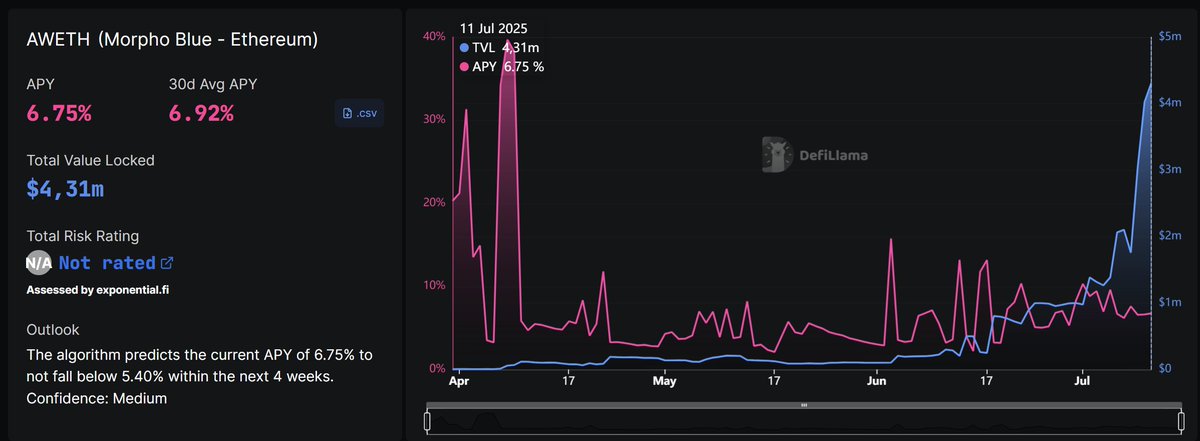Viewport: 1200px width, 441px height.
Task: Click the $2m label on TVL axis
Action: coord(1170,235)
